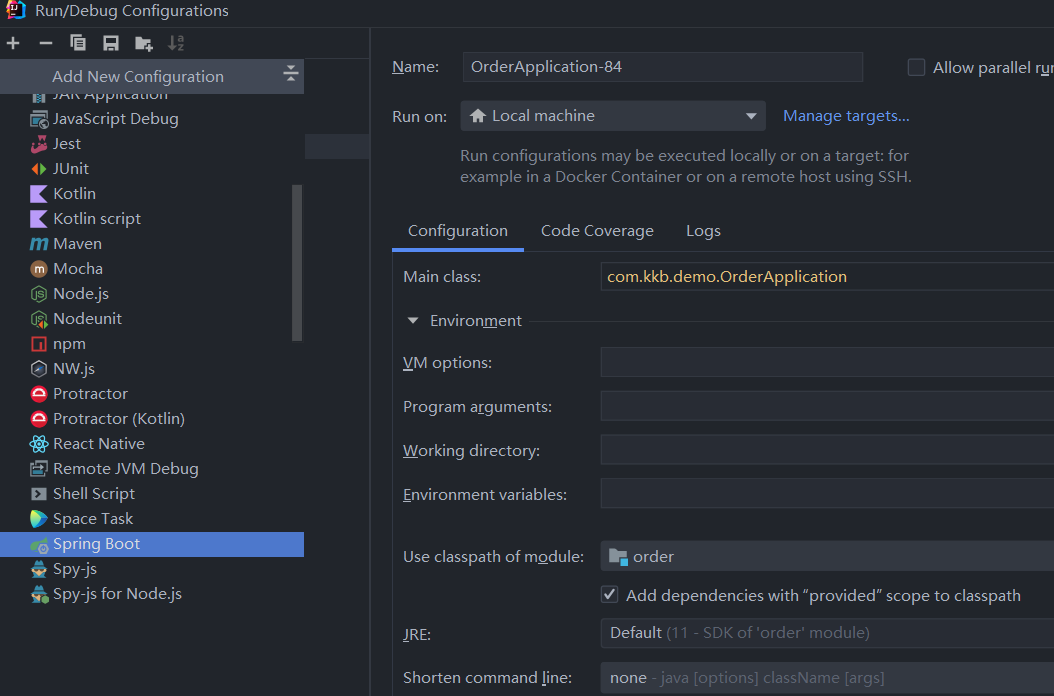Switch to the Code Coverage tab
Image resolution: width=1054 pixels, height=696 pixels.
(597, 231)
